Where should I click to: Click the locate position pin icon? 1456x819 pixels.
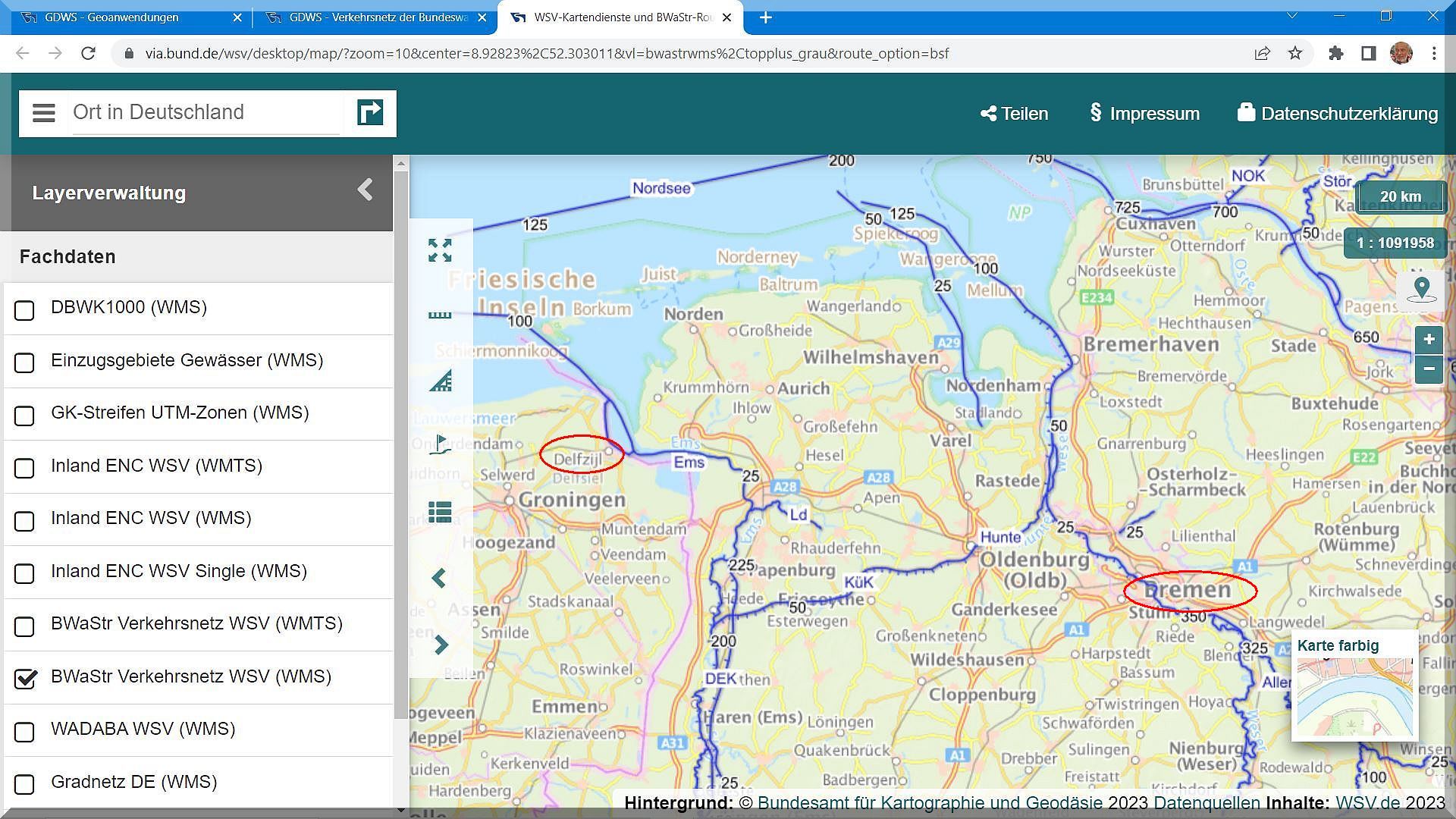pyautogui.click(x=1422, y=289)
